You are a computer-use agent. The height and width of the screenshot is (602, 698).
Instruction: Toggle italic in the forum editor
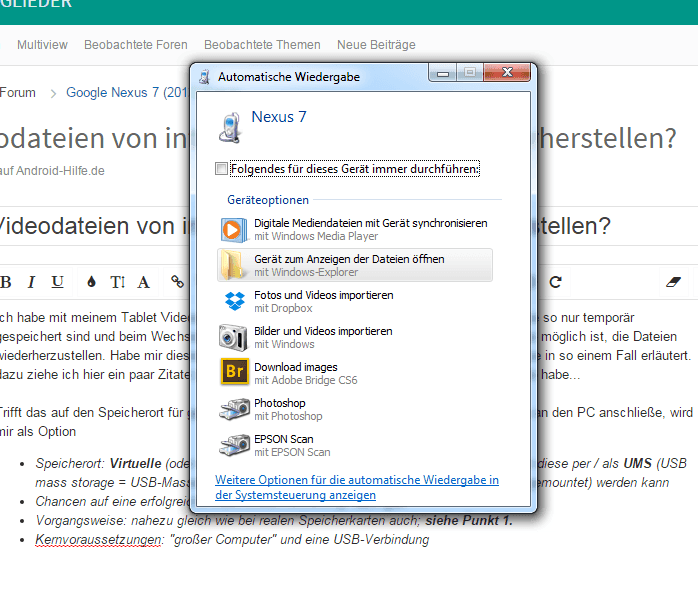click(x=31, y=282)
